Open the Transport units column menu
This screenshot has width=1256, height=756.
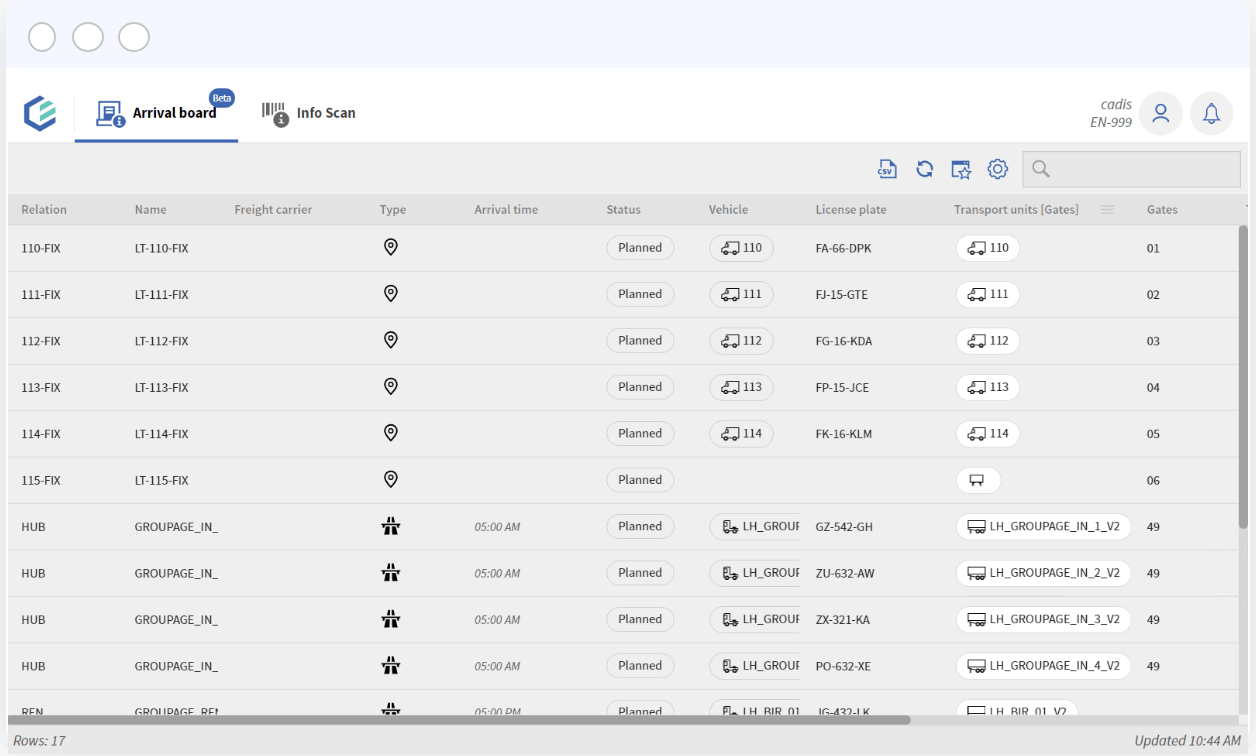(x=1107, y=210)
